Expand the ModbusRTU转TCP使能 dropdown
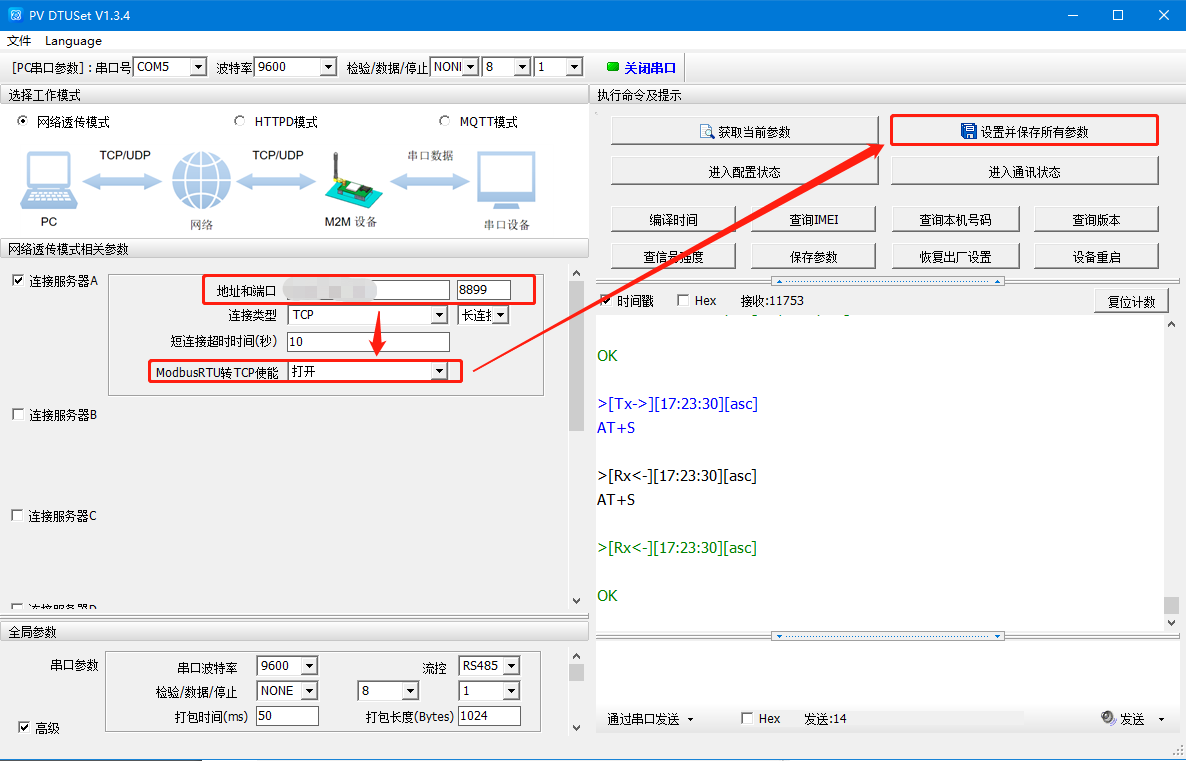This screenshot has height=761, width=1186. point(438,372)
